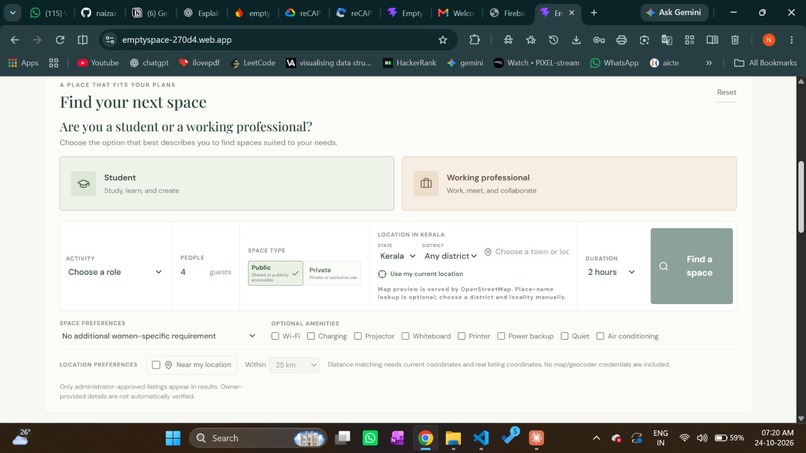This screenshot has height=453, width=806.
Task: Check the Power backup checkbox
Action: tap(501, 336)
